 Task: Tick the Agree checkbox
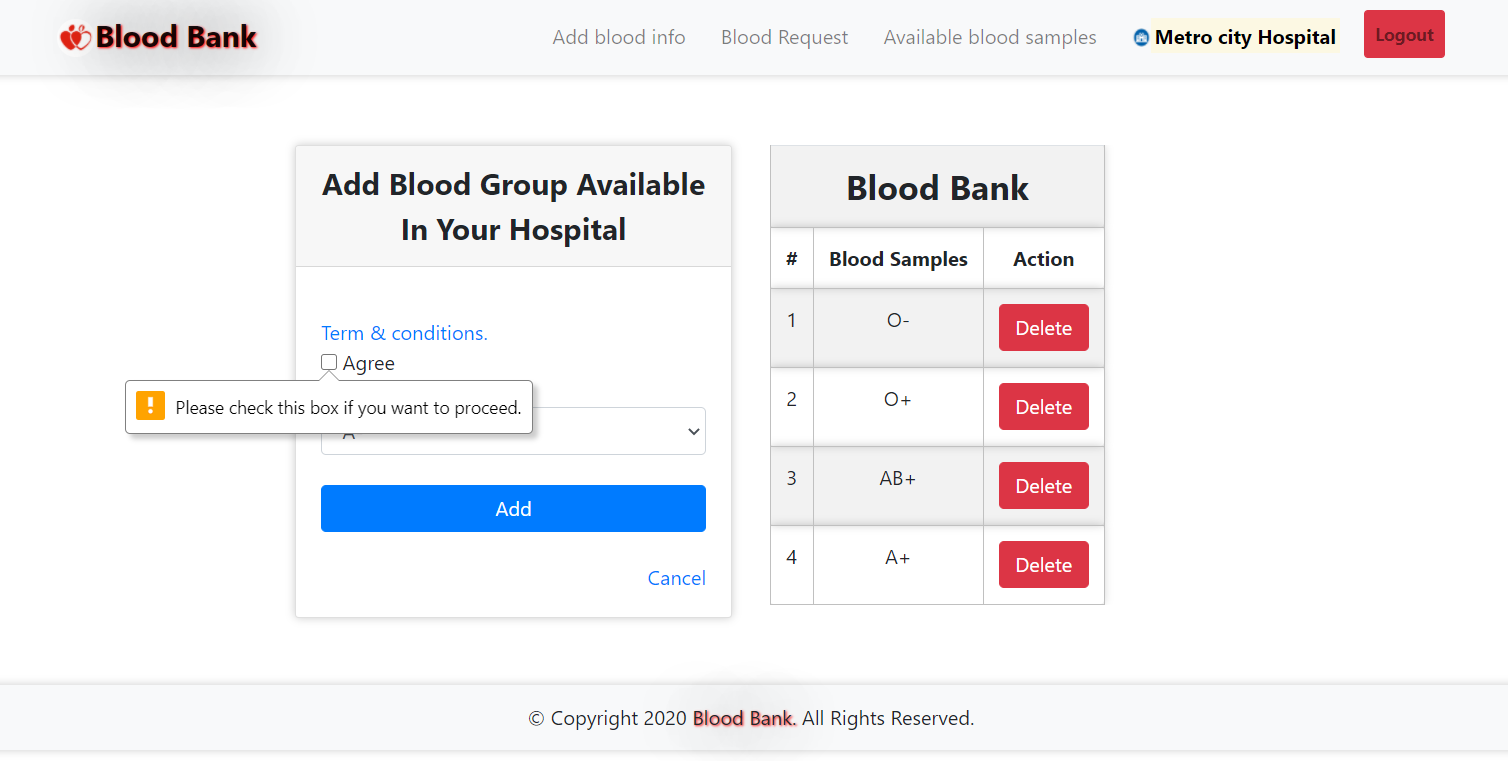(x=329, y=362)
